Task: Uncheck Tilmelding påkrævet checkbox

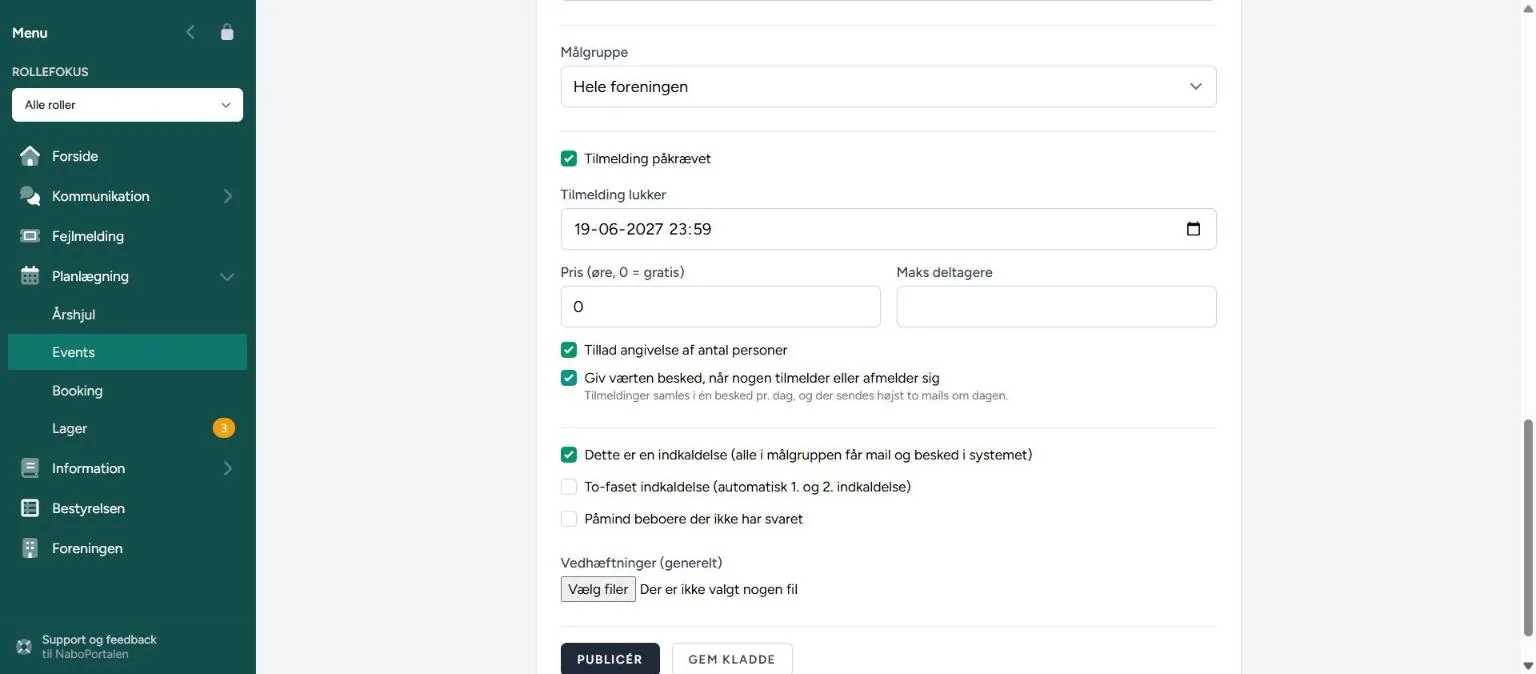Action: coord(569,158)
